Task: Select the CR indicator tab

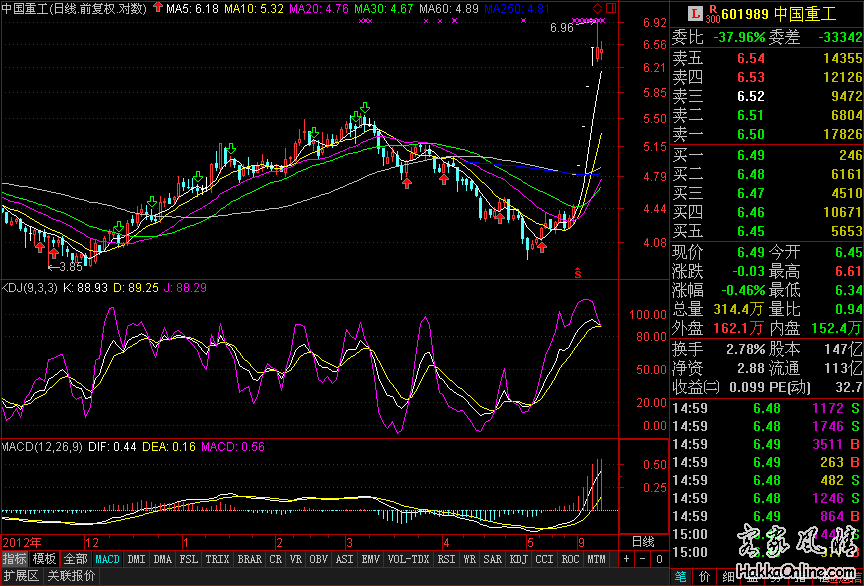Action: (276, 559)
